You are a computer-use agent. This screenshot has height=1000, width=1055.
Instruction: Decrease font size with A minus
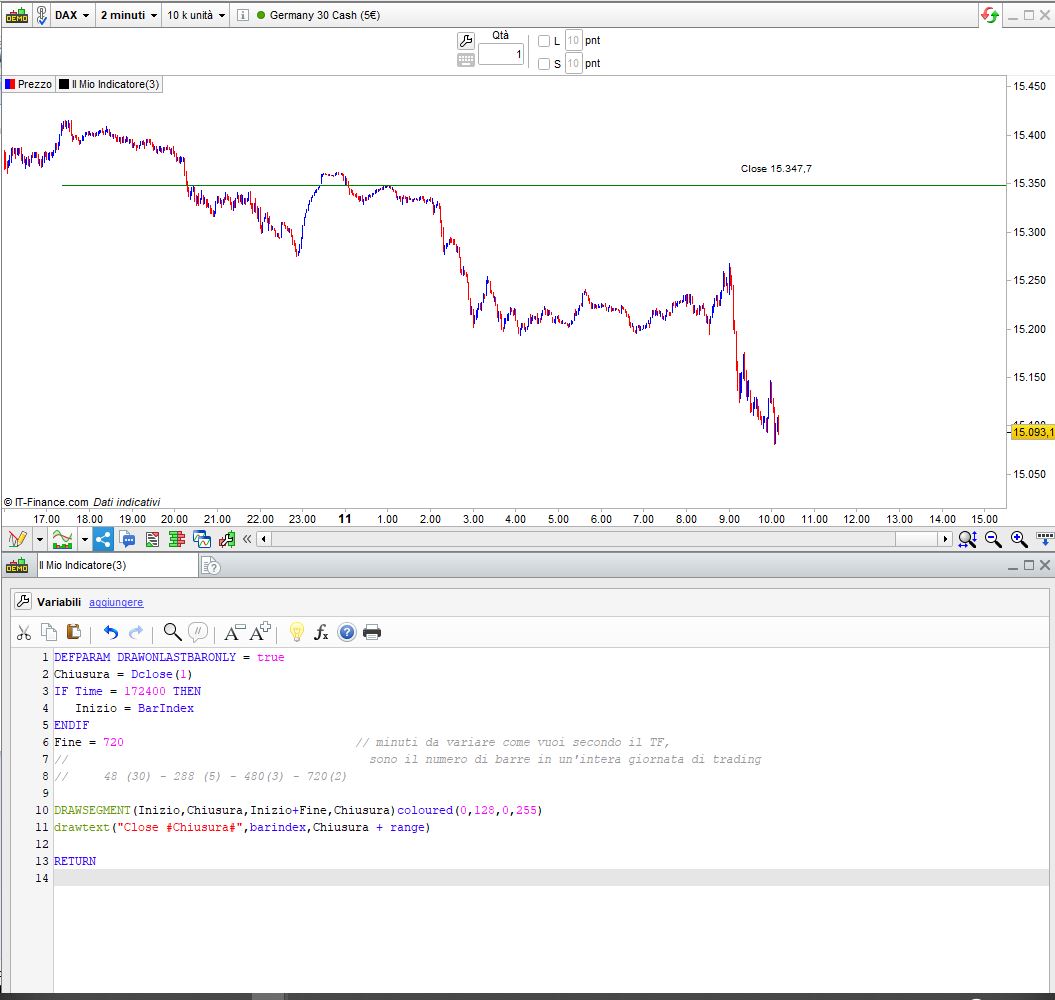pos(234,633)
